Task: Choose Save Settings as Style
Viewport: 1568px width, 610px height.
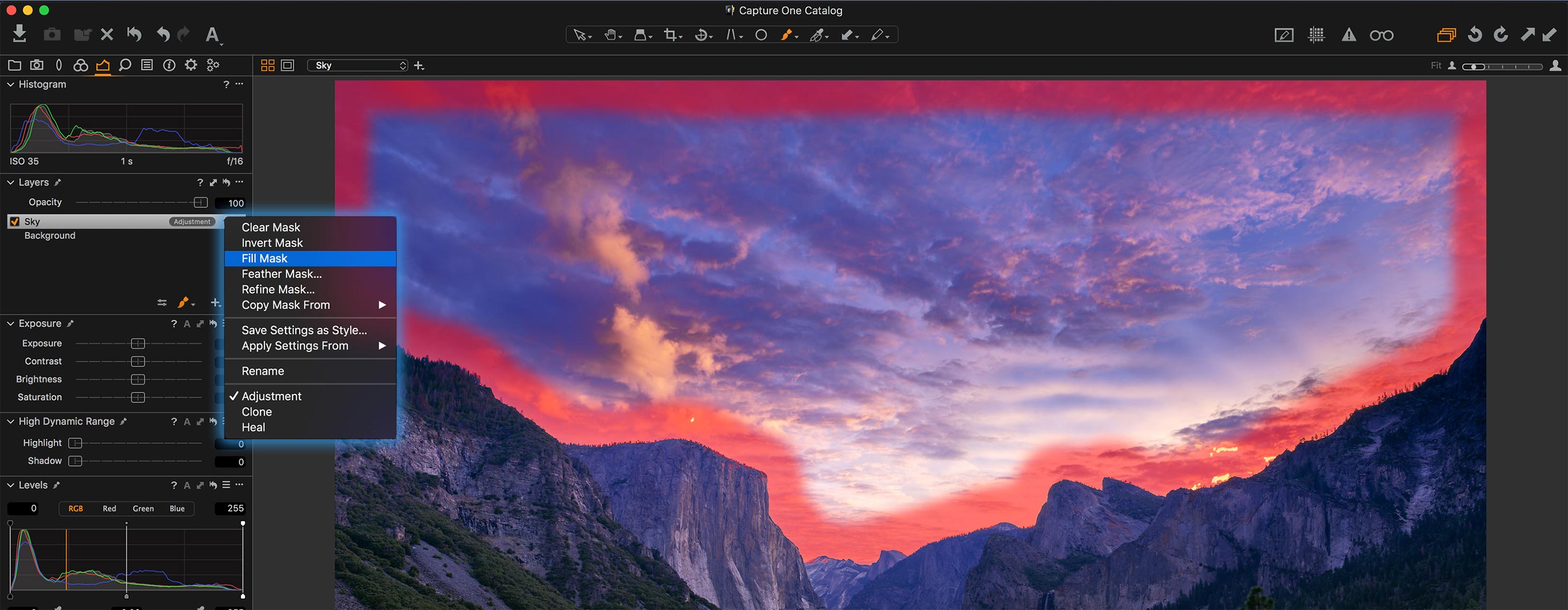Action: [304, 330]
